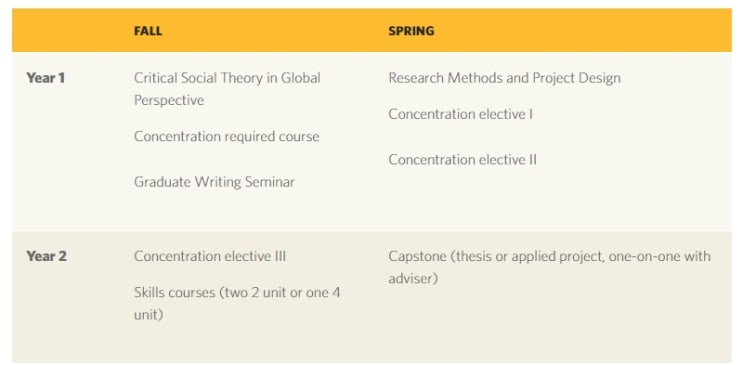Click the word Seminar in Fall column
Image resolution: width=743 pixels, height=365 pixels.
pyautogui.click(x=270, y=182)
